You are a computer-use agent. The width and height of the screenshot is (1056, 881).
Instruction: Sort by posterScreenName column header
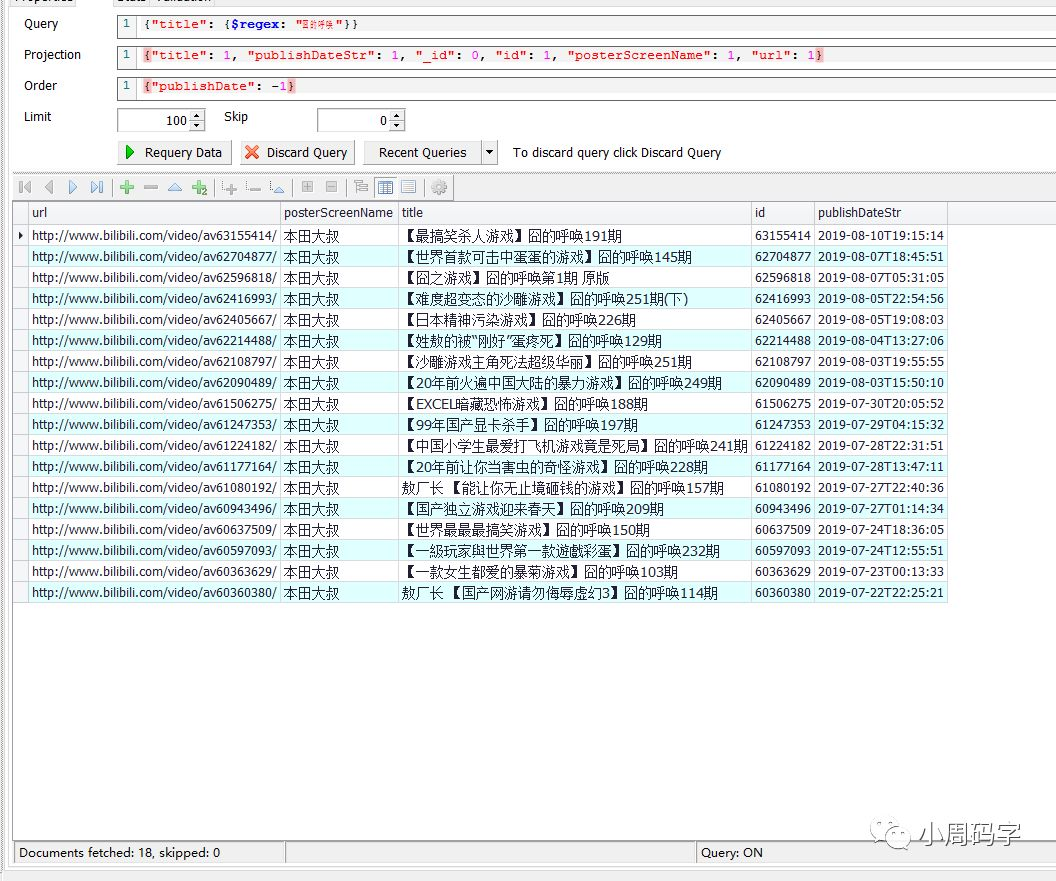pyautogui.click(x=339, y=213)
